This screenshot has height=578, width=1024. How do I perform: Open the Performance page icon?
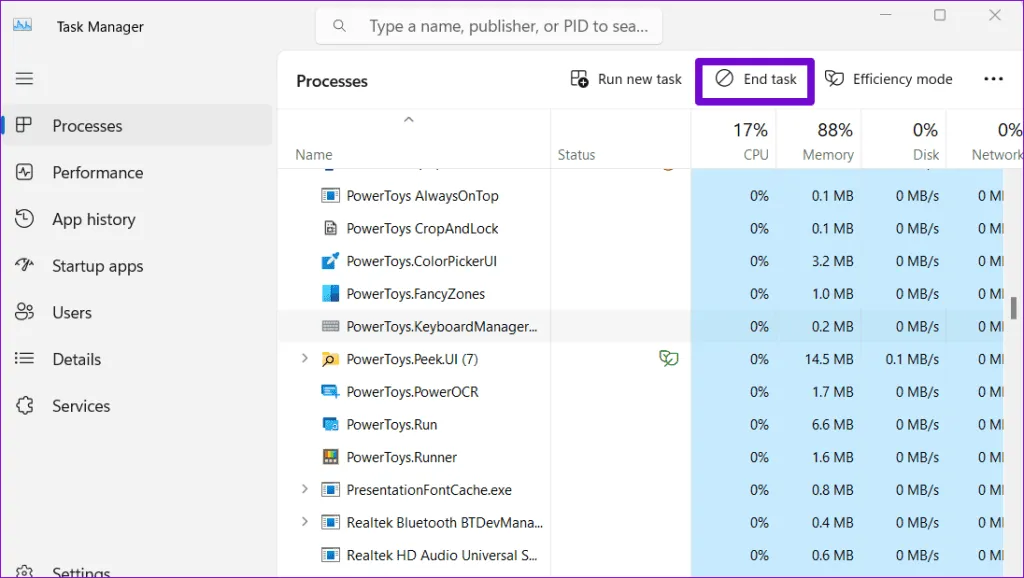pos(25,172)
